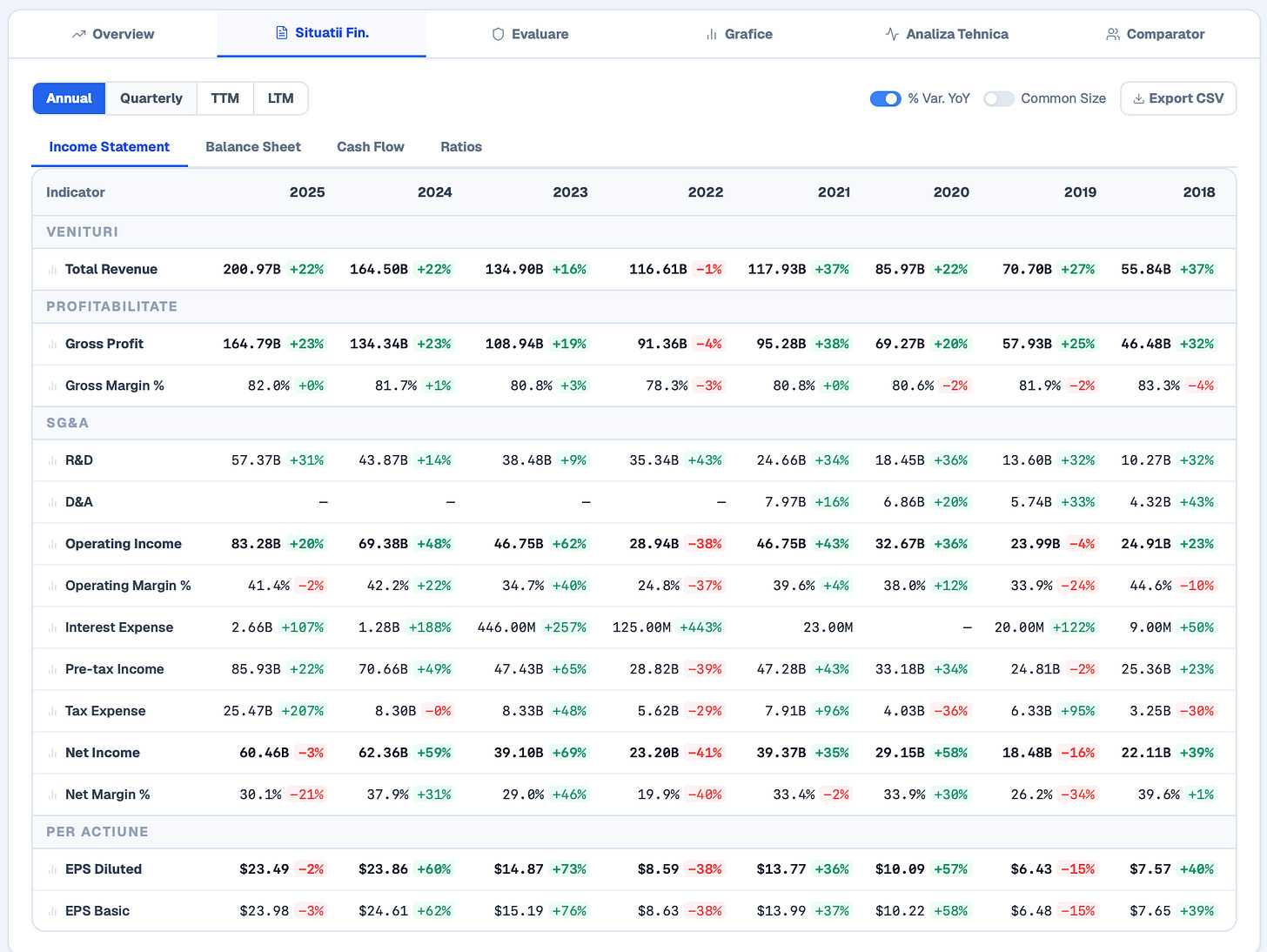Open the chart icon for EPS Diluted
Image resolution: width=1267 pixels, height=952 pixels.
pyautogui.click(x=52, y=870)
